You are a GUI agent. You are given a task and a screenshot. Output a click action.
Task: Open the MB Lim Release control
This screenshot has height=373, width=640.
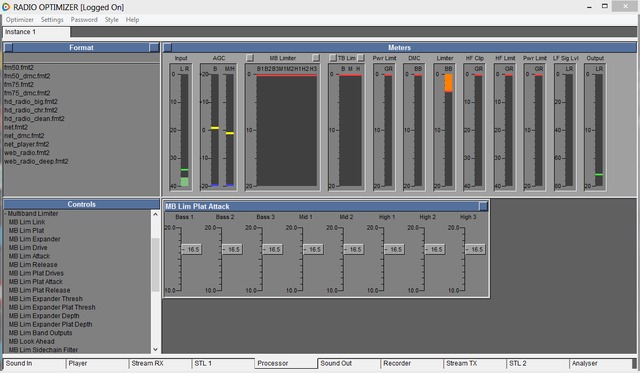coord(33,264)
